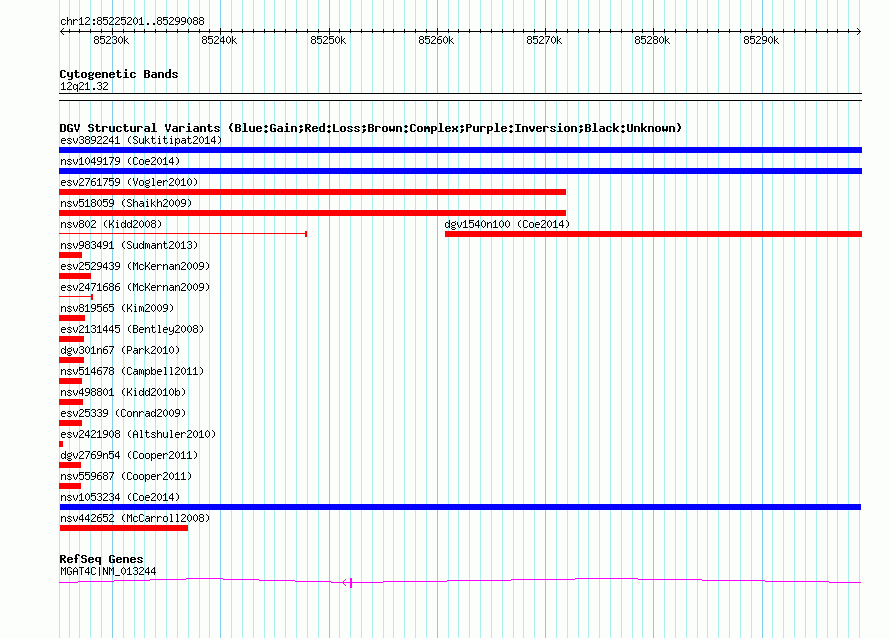Image resolution: width=890 pixels, height=638 pixels.
Task: Select the red bar under nsv983491
Action: [x=70, y=255]
